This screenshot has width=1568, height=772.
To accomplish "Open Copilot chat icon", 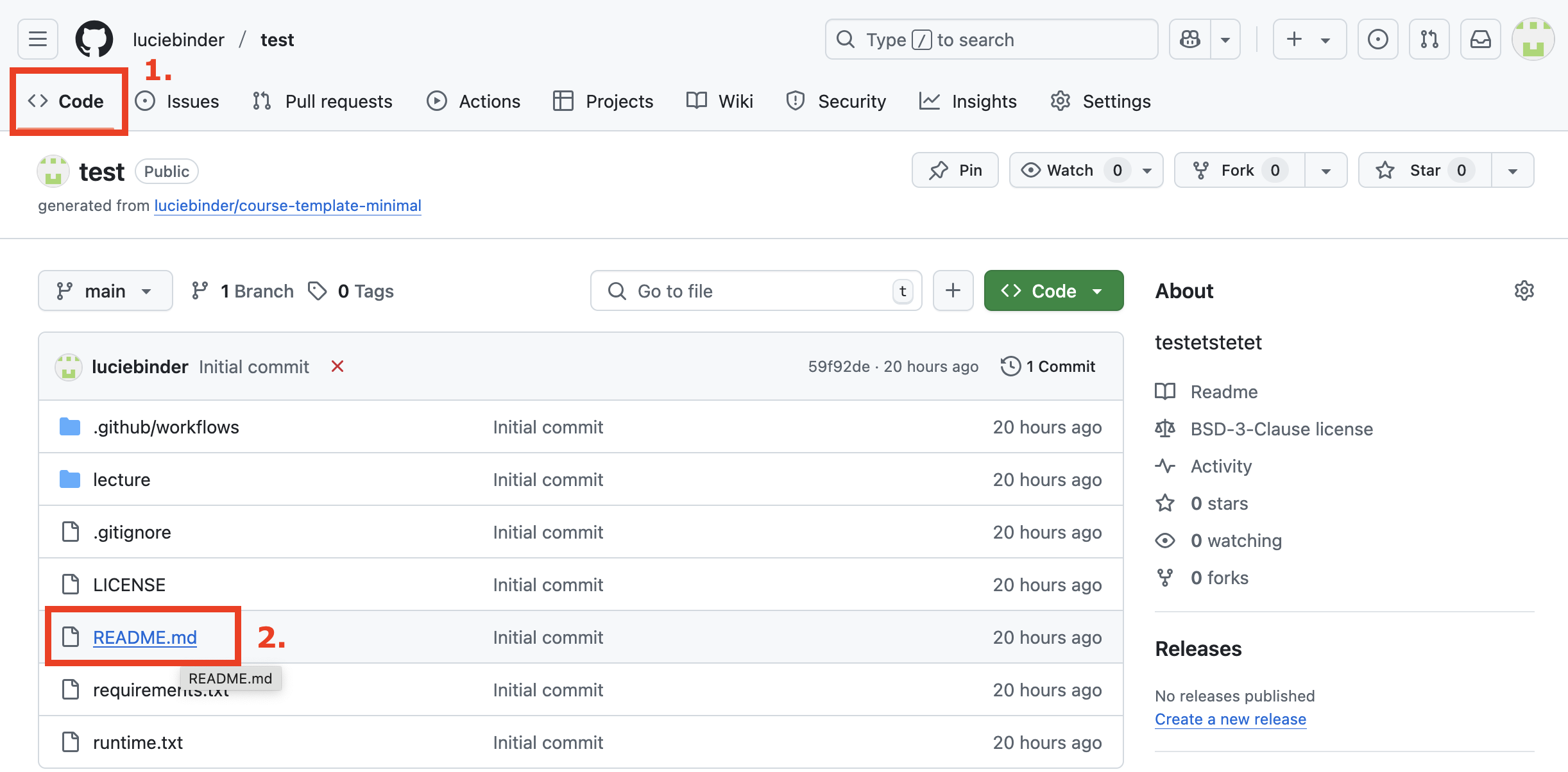I will tap(1190, 39).
